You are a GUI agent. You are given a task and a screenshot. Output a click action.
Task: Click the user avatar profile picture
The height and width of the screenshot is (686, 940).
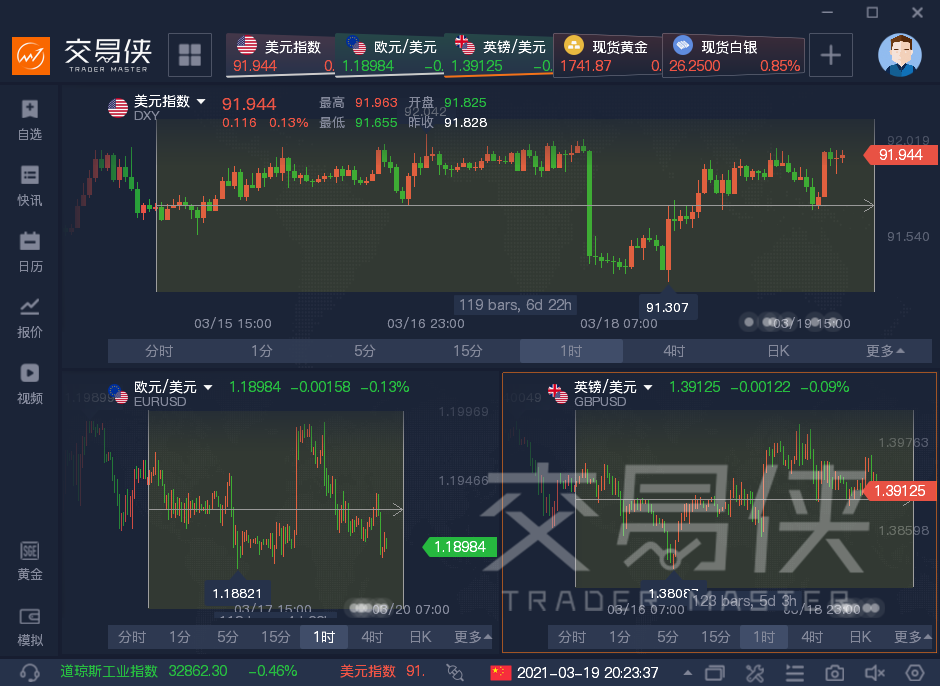(x=899, y=55)
